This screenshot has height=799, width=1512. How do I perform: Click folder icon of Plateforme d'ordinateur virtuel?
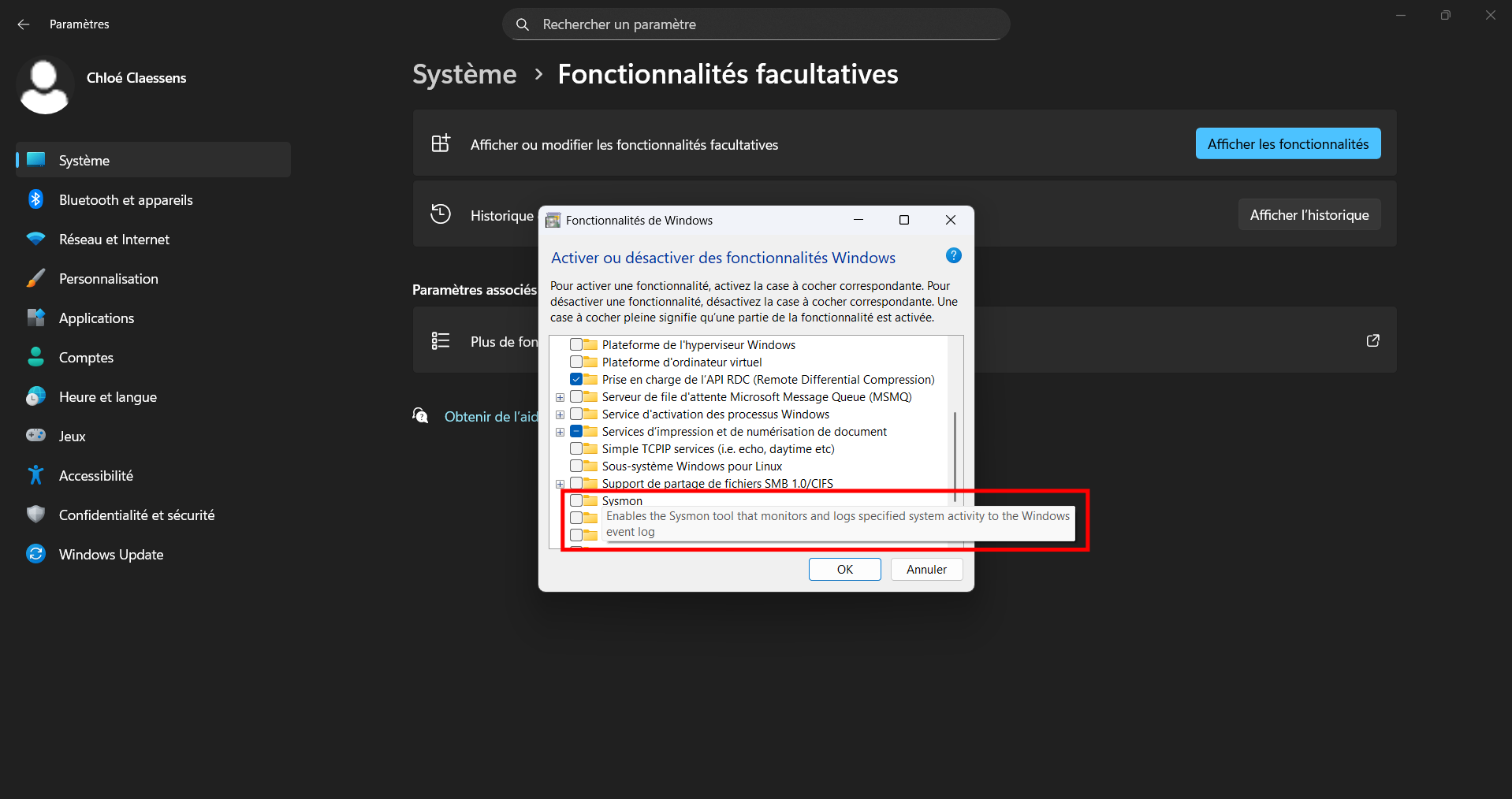[590, 362]
